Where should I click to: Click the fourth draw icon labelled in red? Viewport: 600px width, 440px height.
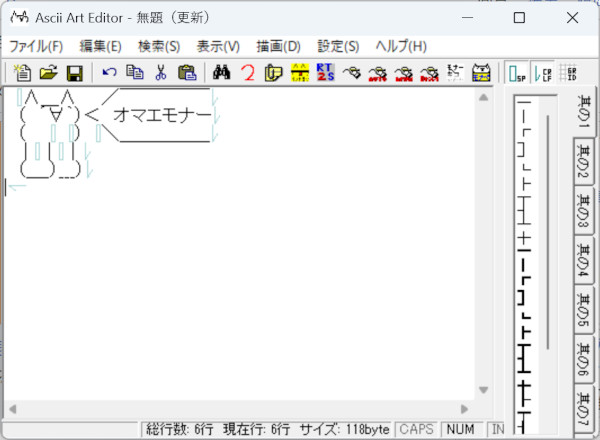[429, 72]
